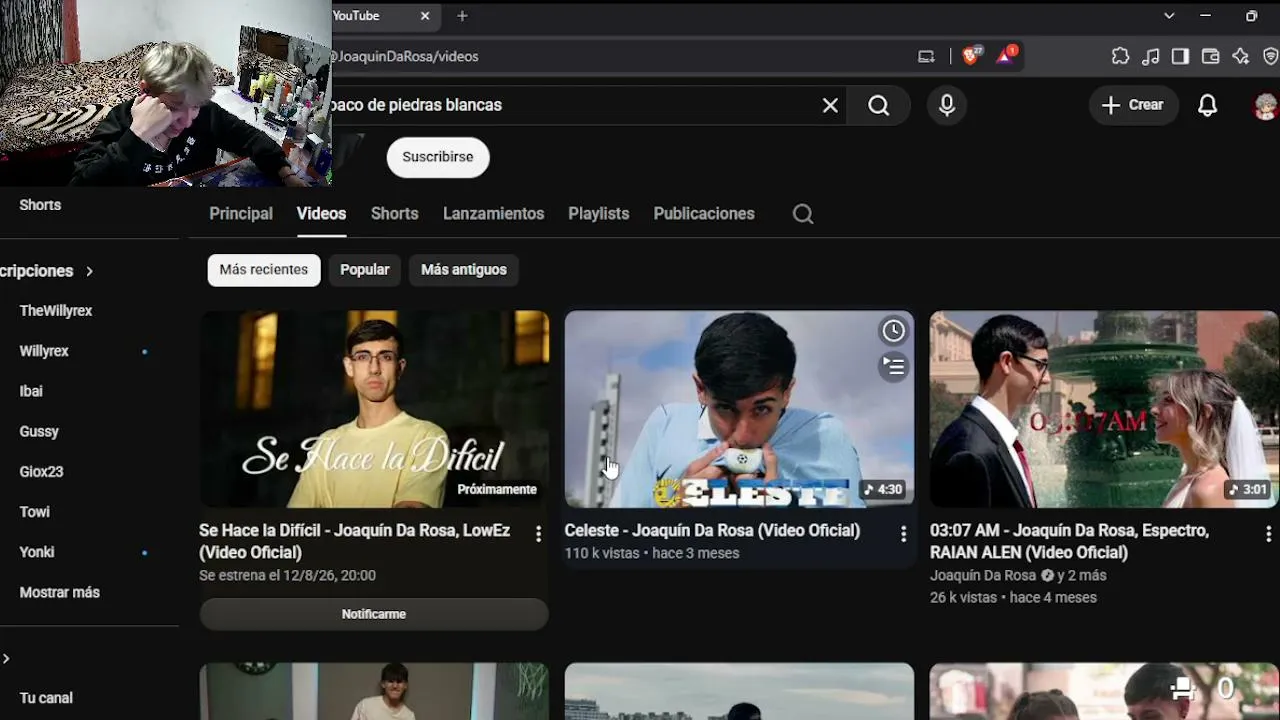Open the account avatar menu
Image resolution: width=1280 pixels, height=720 pixels.
tap(1266, 105)
